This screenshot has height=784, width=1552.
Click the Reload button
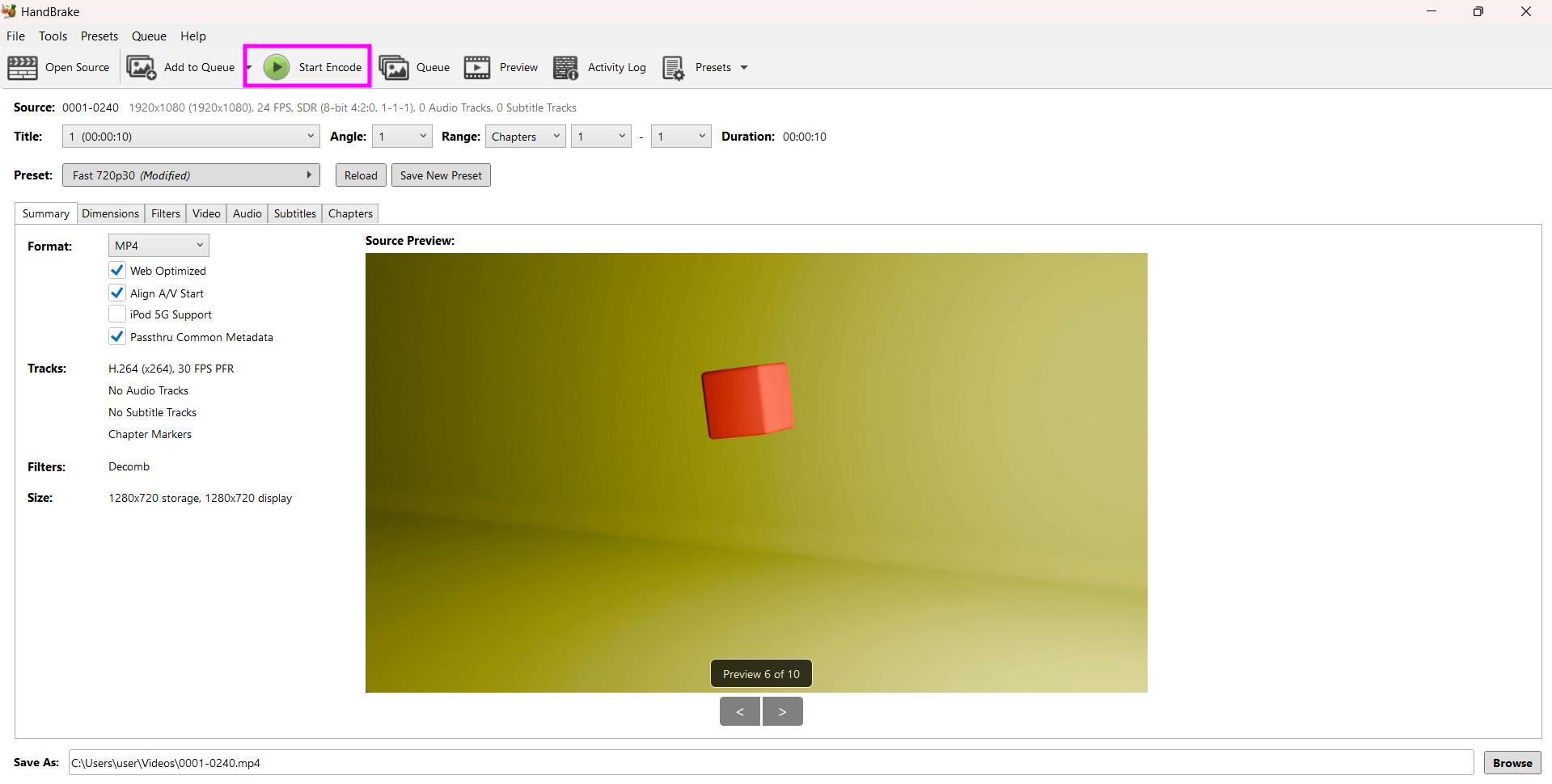pyautogui.click(x=361, y=175)
